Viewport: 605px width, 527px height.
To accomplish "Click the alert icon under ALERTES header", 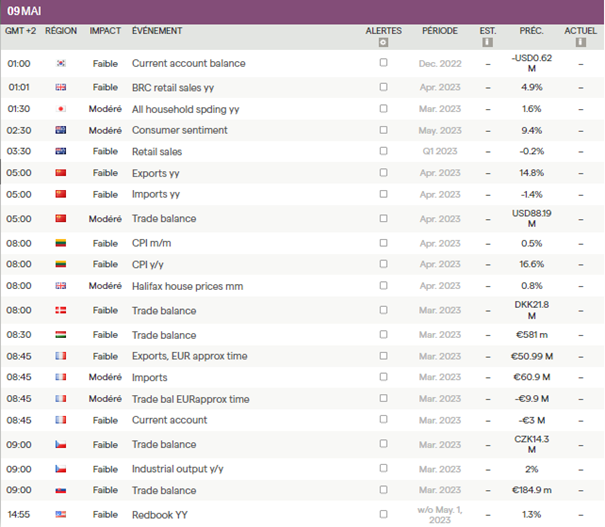I will 383,42.
